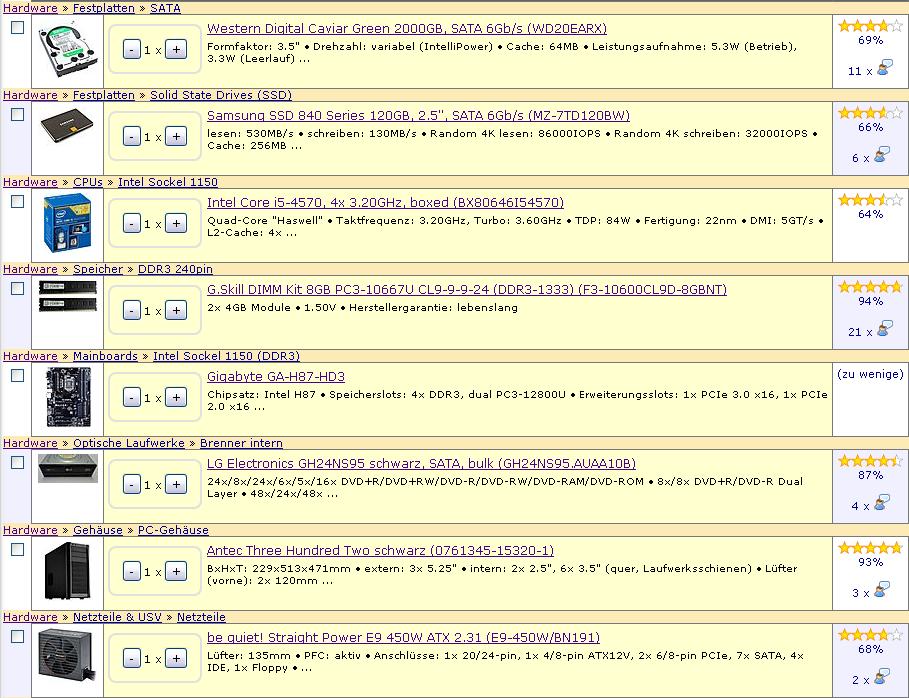Image resolution: width=909 pixels, height=698 pixels.
Task: Open the Gigabyte mainboard thumbnail
Action: click(x=67, y=397)
